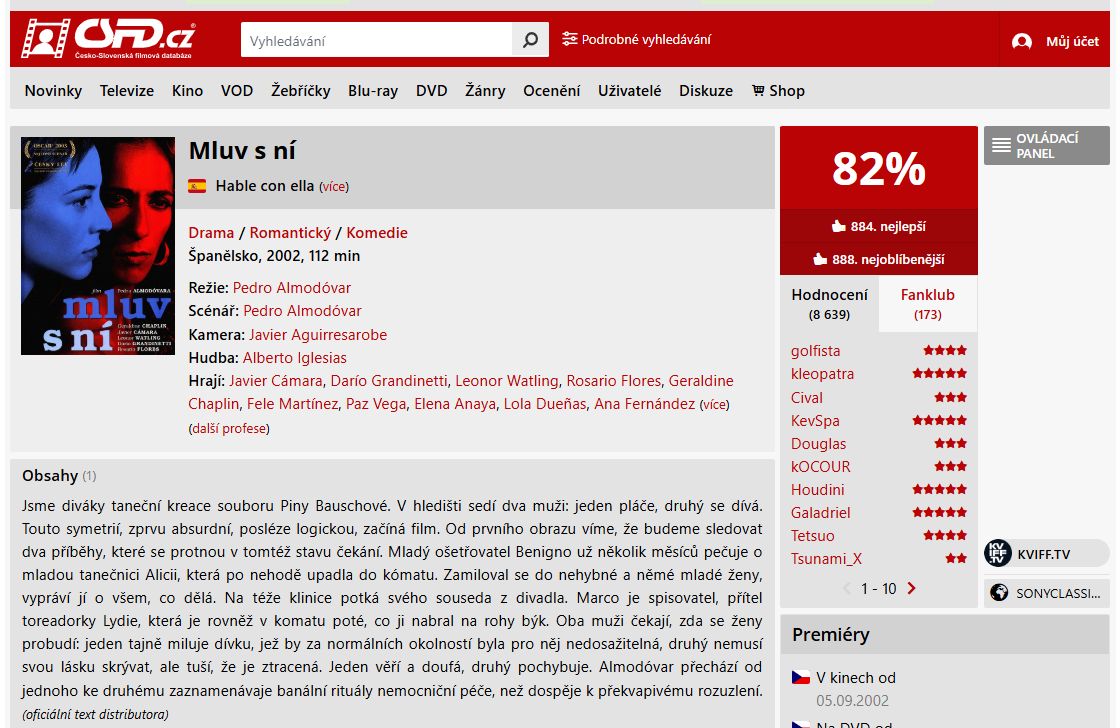Switch to the Fanklub tab
Viewport: 1120px width, 728px height.
click(x=927, y=304)
